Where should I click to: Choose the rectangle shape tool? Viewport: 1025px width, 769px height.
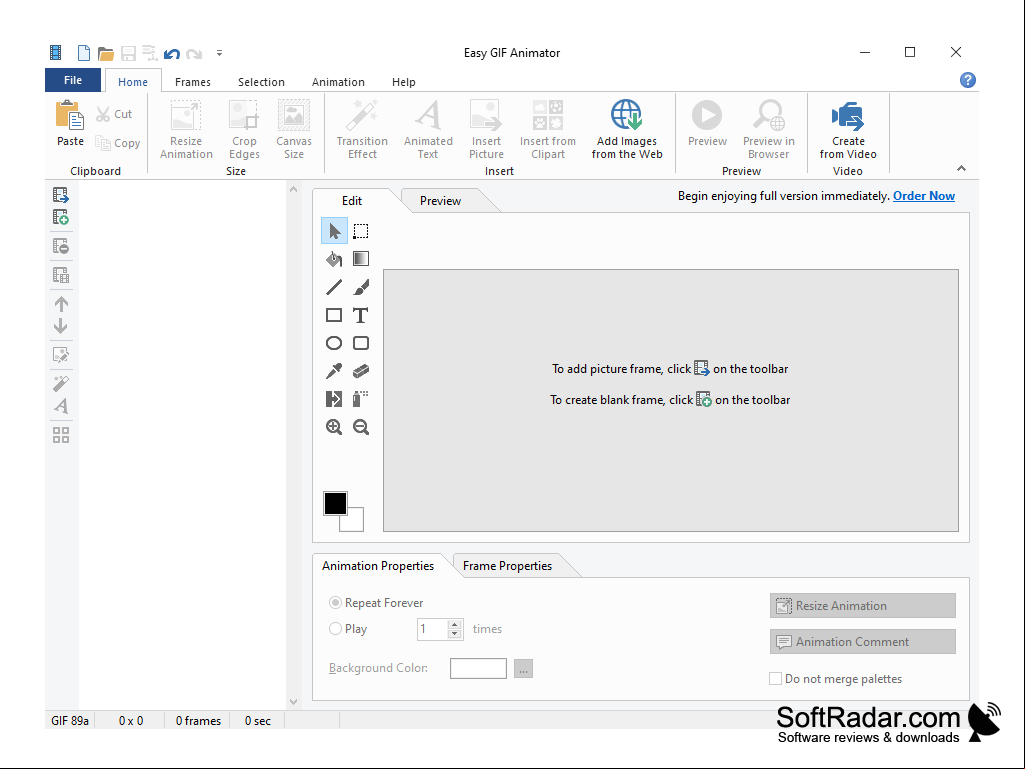point(334,315)
